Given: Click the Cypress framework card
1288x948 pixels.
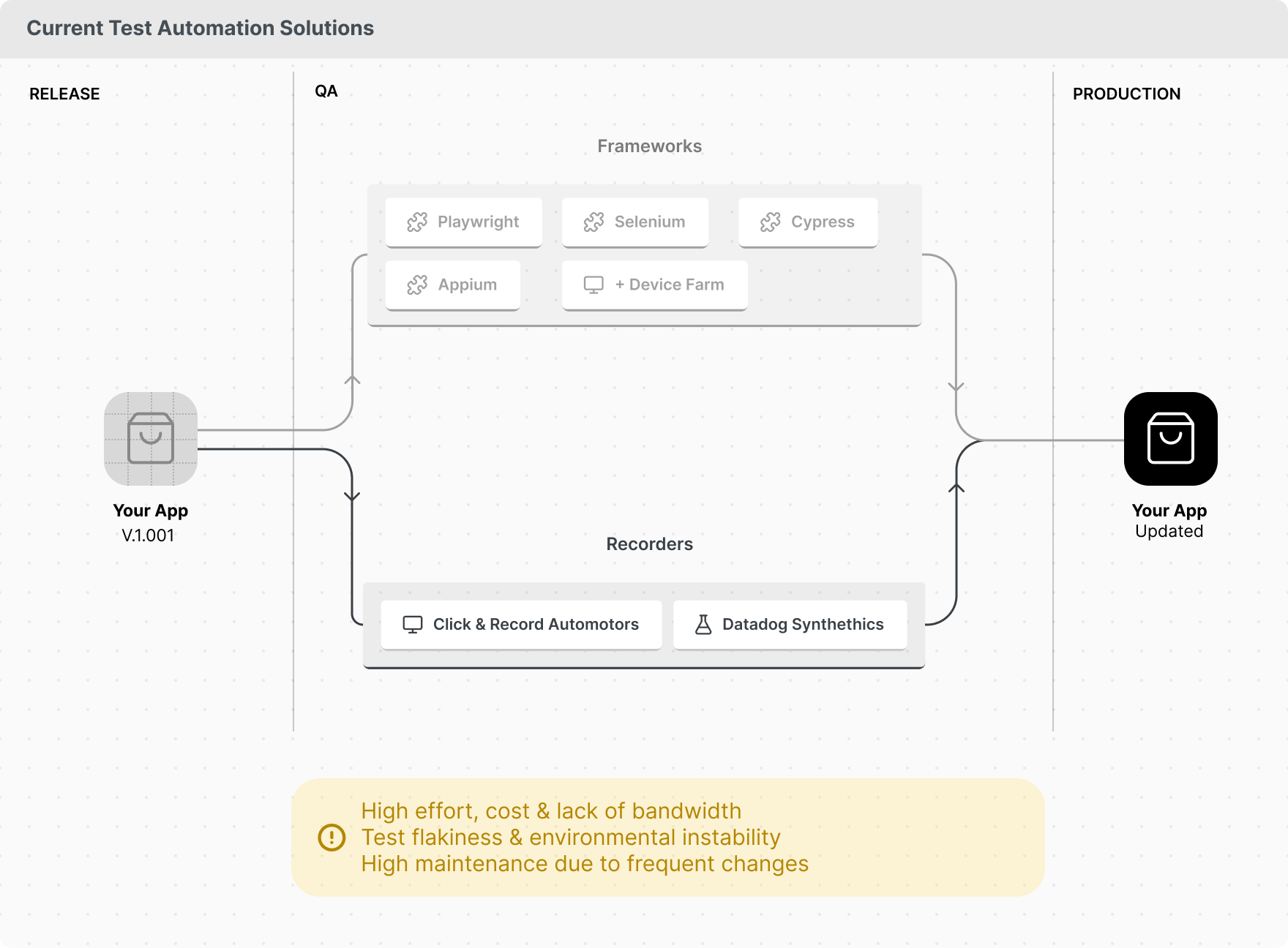Looking at the screenshot, I should [808, 222].
